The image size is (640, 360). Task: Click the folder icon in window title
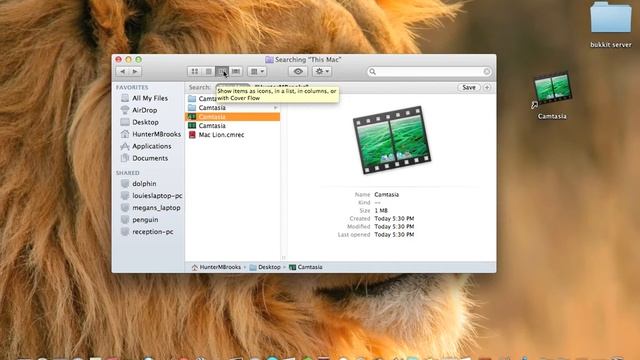coord(269,60)
